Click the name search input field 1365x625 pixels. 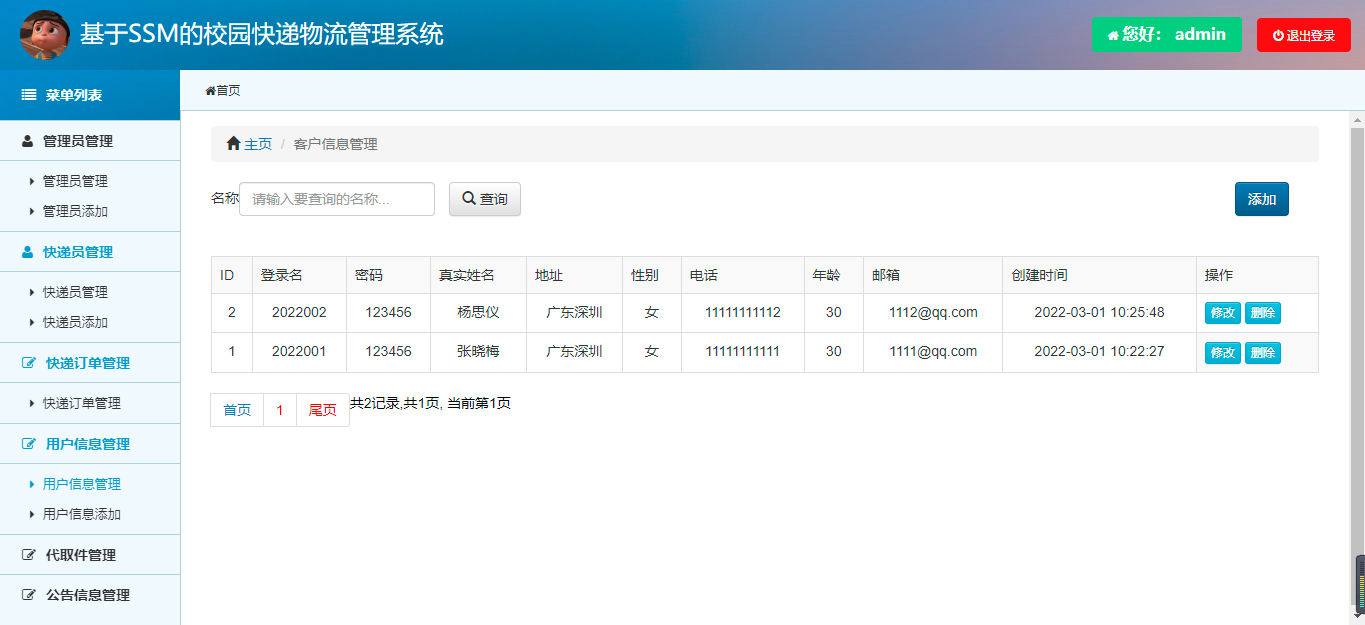336,198
